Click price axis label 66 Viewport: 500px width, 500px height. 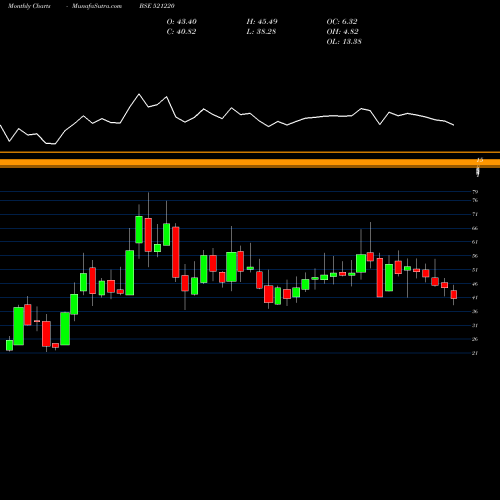coord(475,228)
